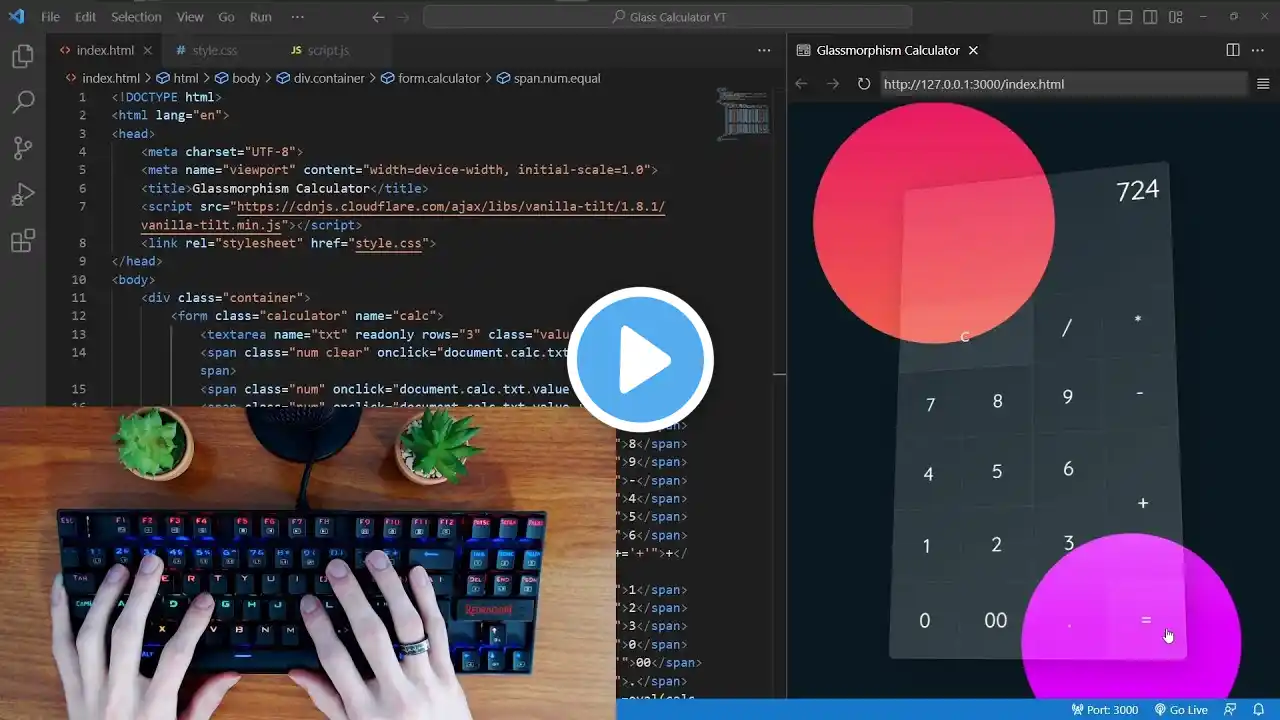Show more menus via the title bar ellipsis

[297, 17]
